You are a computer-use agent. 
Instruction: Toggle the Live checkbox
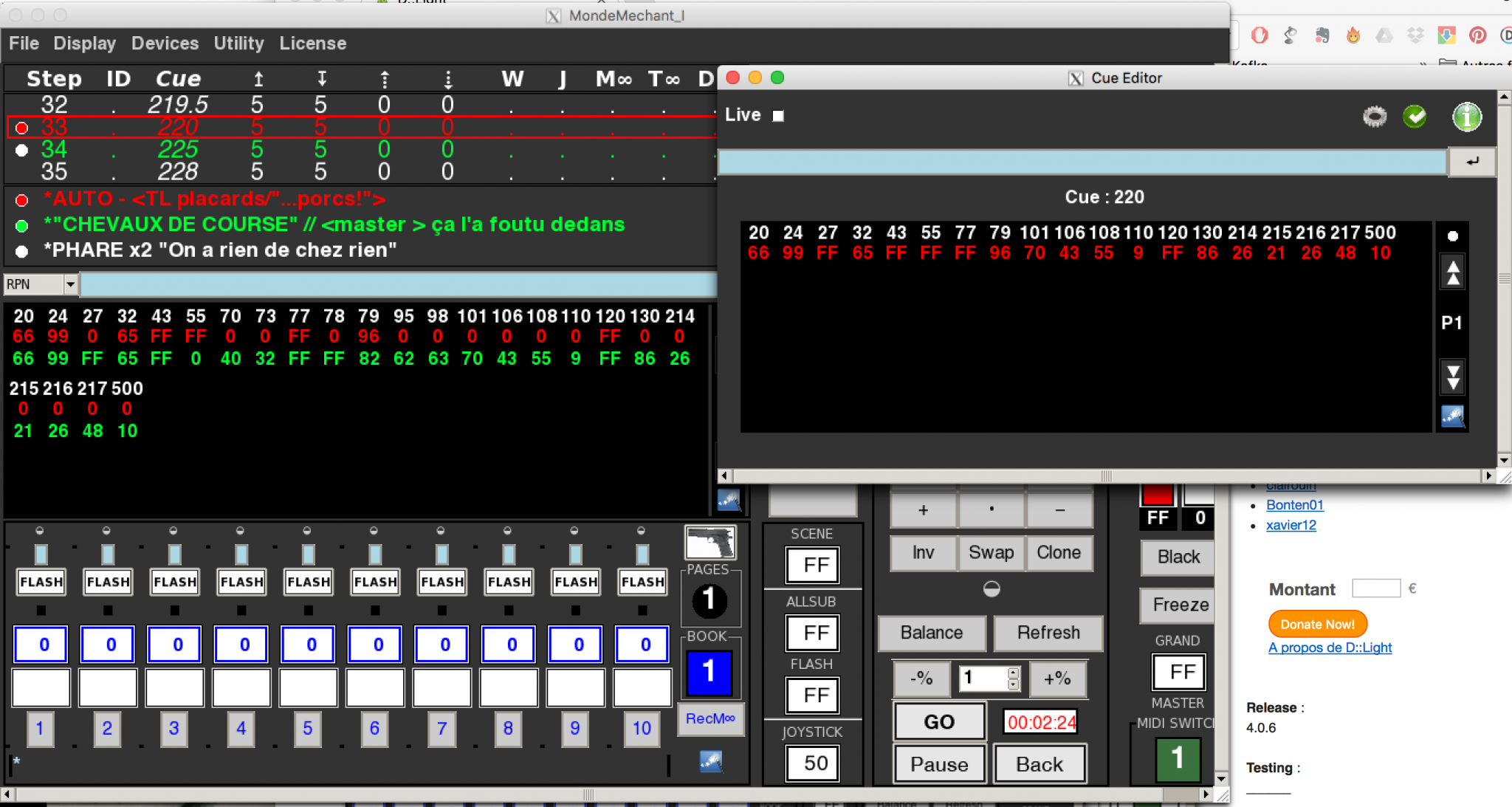[778, 116]
